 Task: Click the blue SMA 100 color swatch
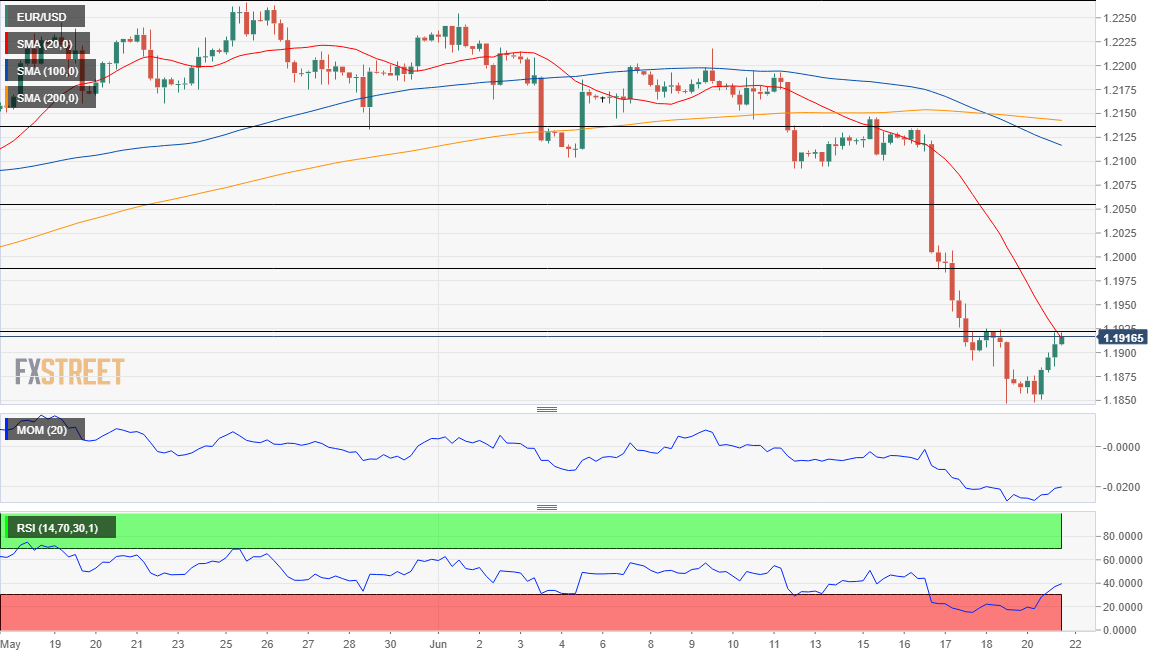tap(7, 71)
